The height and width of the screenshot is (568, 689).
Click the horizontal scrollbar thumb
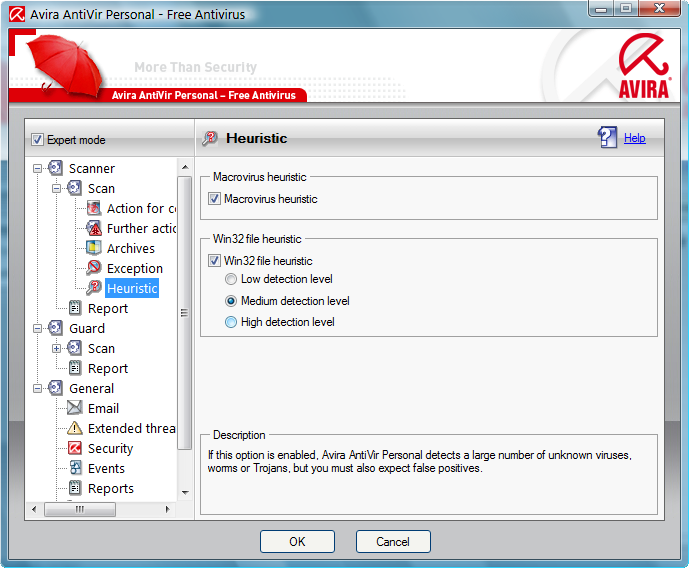point(80,509)
